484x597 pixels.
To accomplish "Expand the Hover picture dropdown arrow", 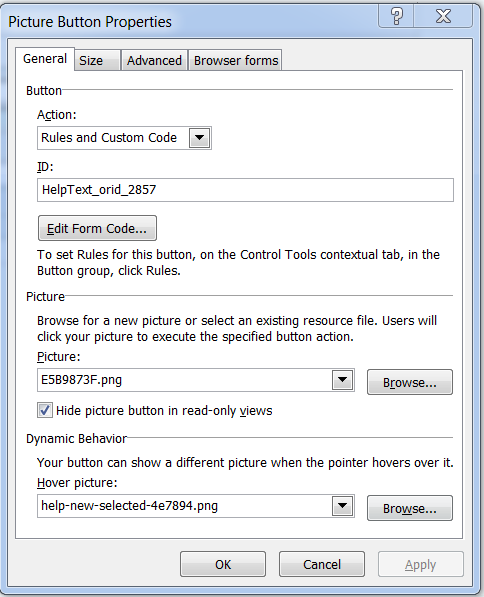I will 342,506.
